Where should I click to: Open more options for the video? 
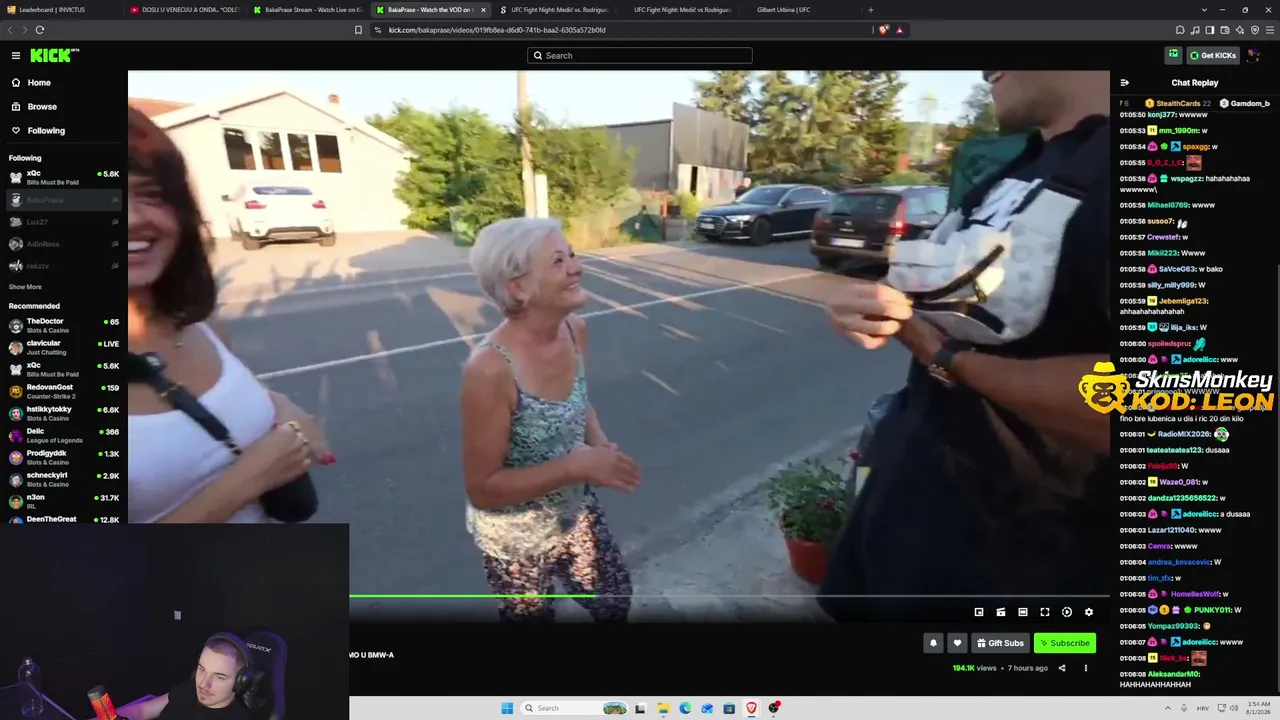coord(1086,668)
